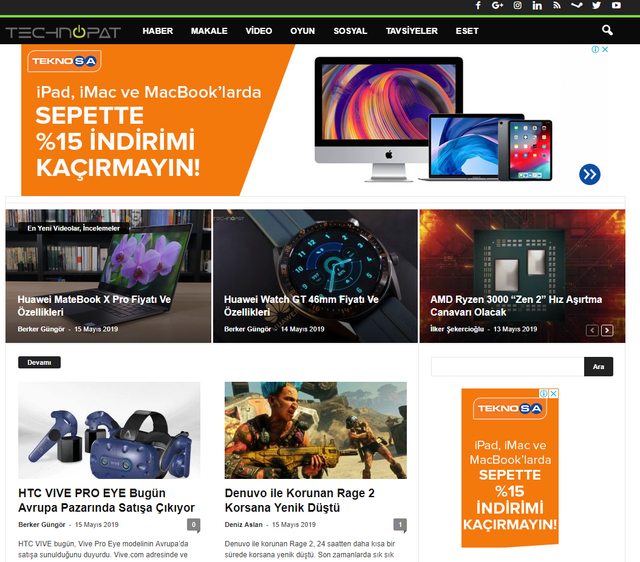Close the sidebar Teknosa ad
This screenshot has width=640, height=562.
553,393
